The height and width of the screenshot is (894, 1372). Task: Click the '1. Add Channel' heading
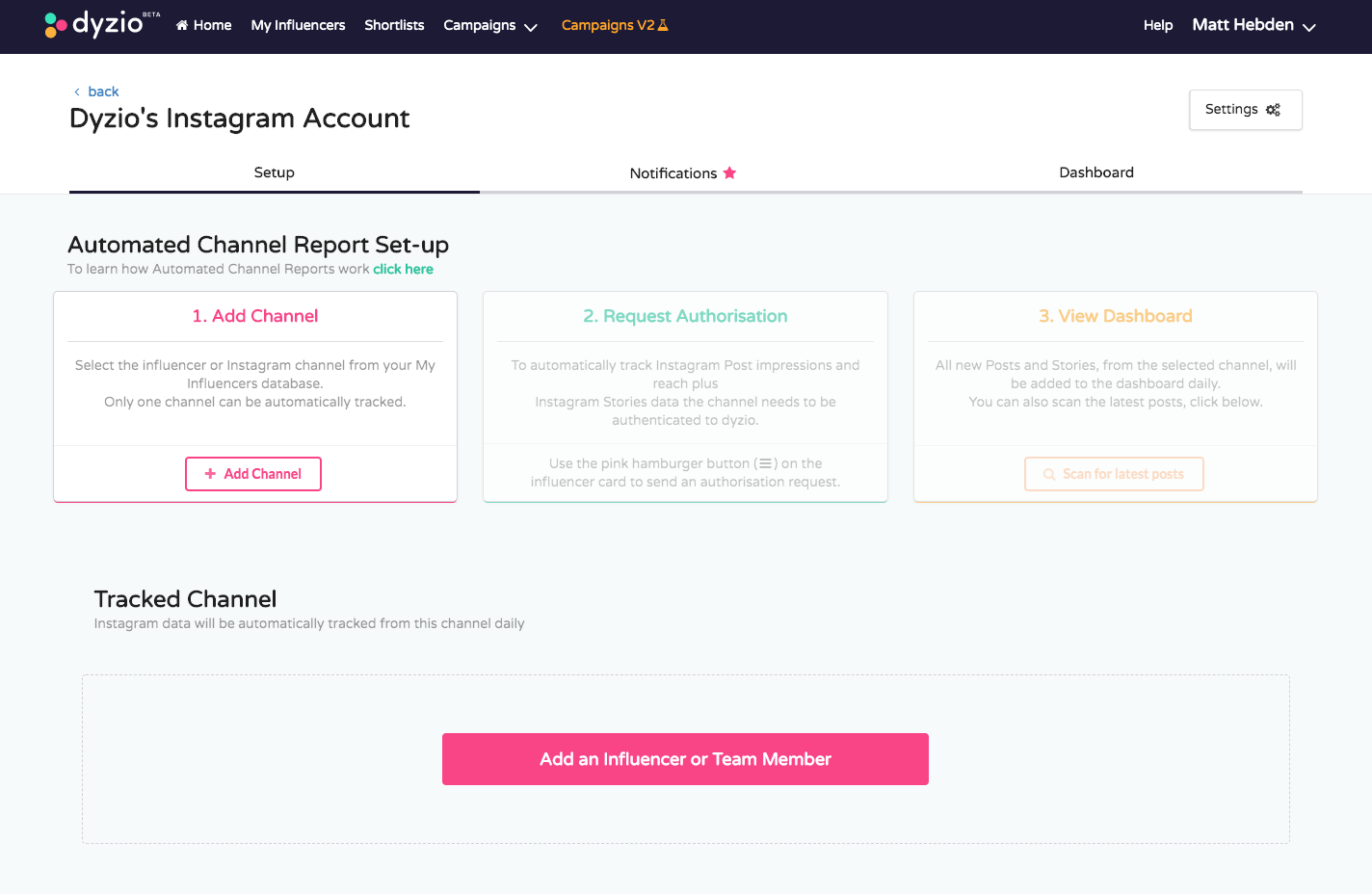pyautogui.click(x=255, y=316)
